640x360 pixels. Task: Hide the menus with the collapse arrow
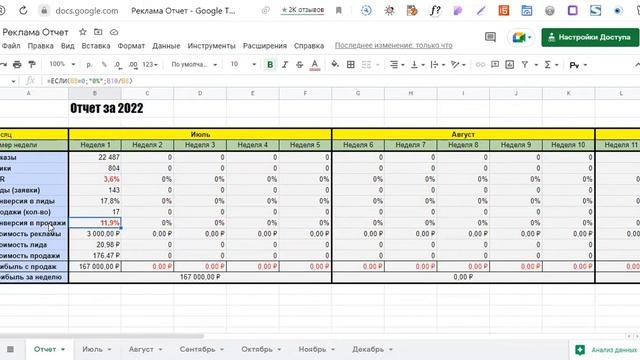pos(637,64)
